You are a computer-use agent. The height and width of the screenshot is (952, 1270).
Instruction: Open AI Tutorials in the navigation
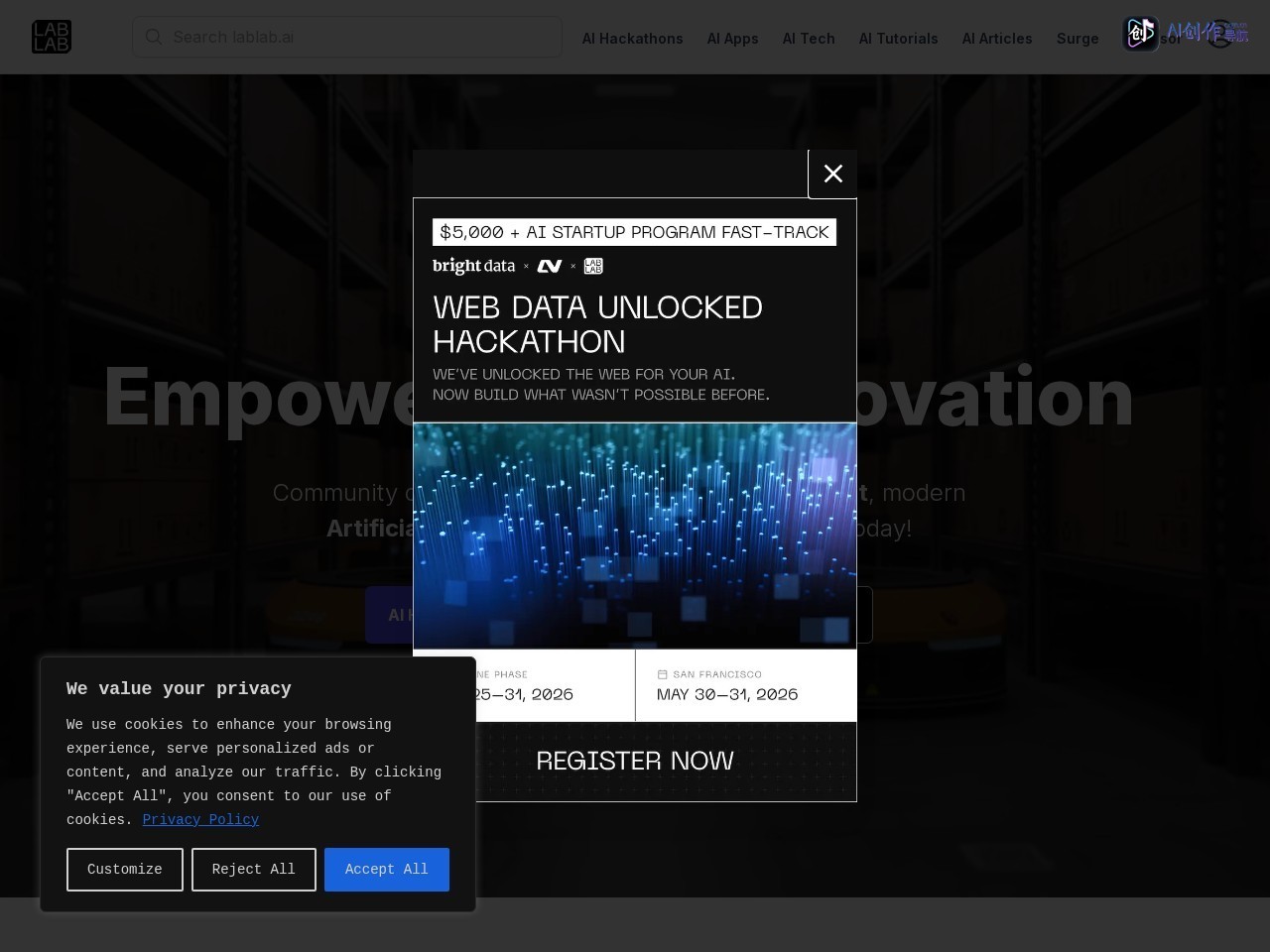click(x=898, y=39)
